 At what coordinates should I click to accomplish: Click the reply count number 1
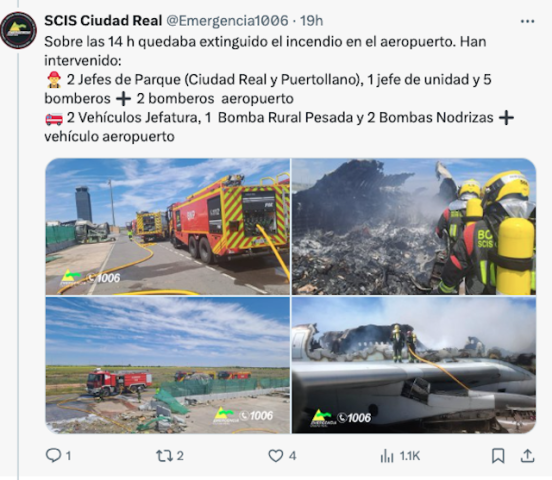[x=68, y=456]
